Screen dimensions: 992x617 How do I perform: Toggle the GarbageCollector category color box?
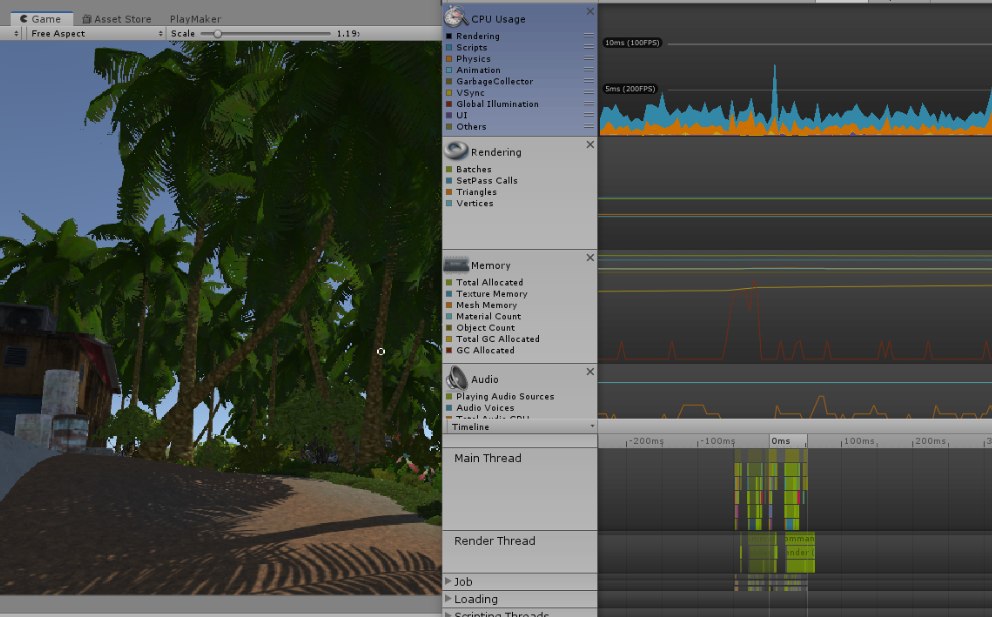point(449,82)
